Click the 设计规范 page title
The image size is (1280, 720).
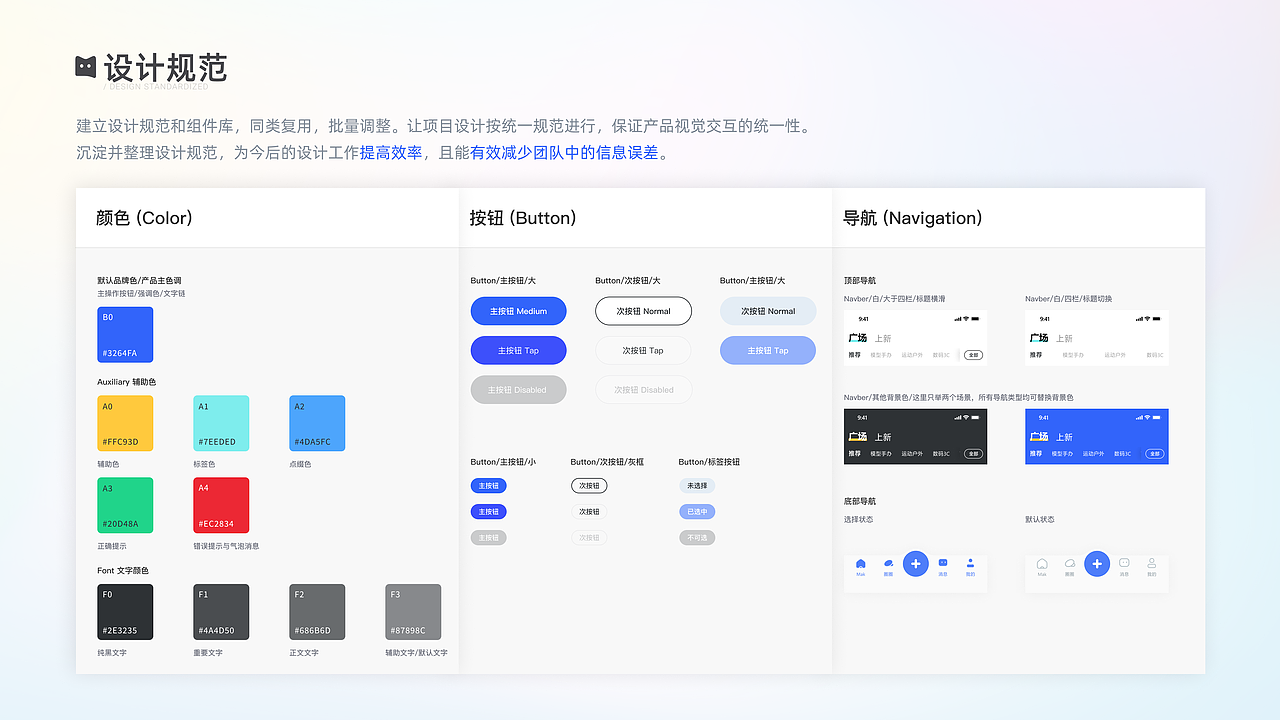coord(166,68)
